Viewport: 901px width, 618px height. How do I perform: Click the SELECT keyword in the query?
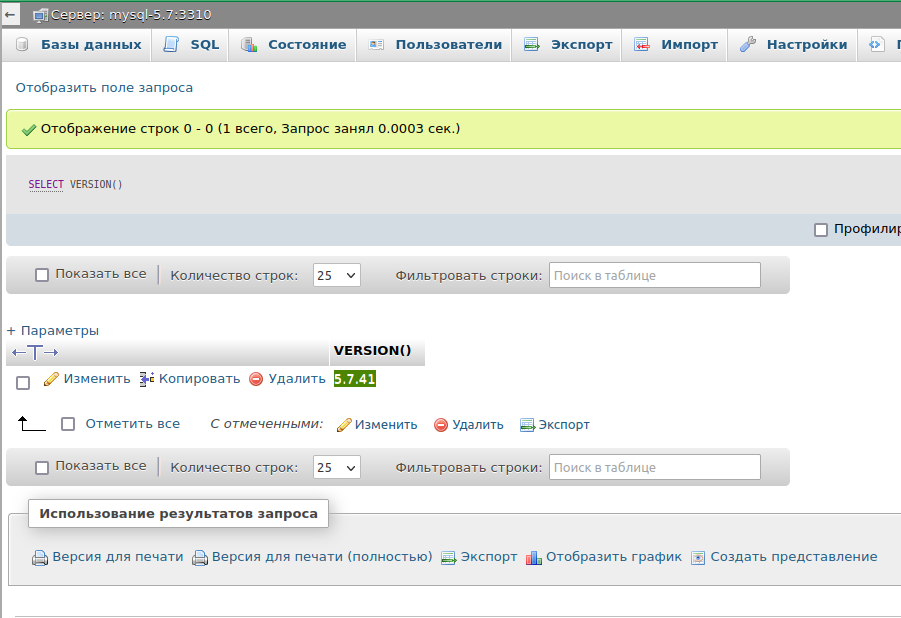pyautogui.click(x=46, y=184)
